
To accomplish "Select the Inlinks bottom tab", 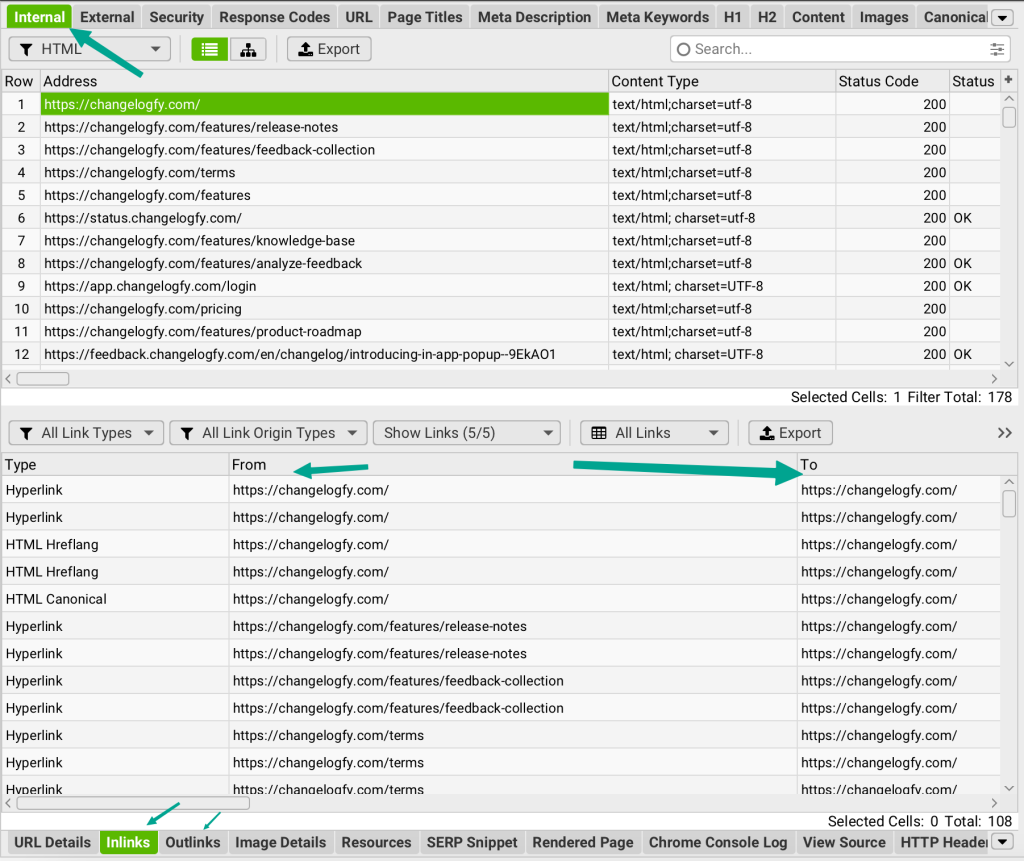I will 128,842.
